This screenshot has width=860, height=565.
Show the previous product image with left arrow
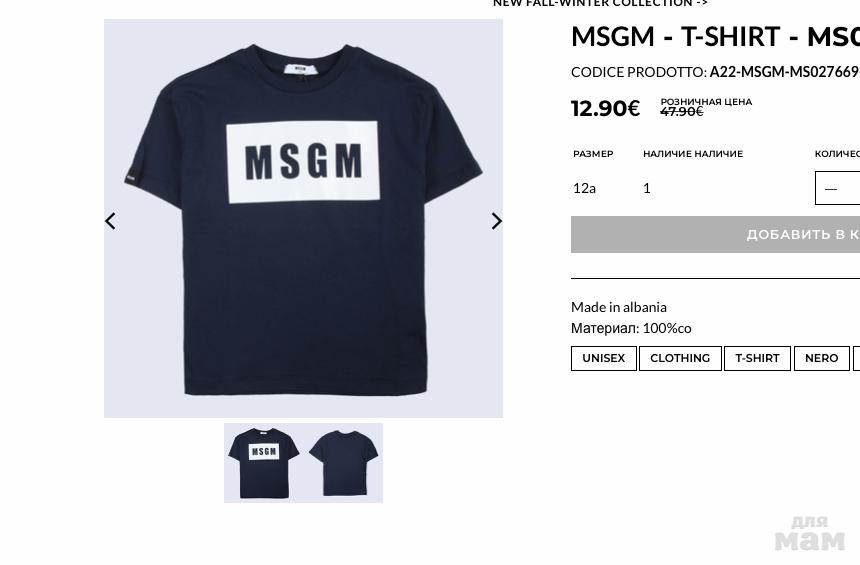[x=110, y=221]
